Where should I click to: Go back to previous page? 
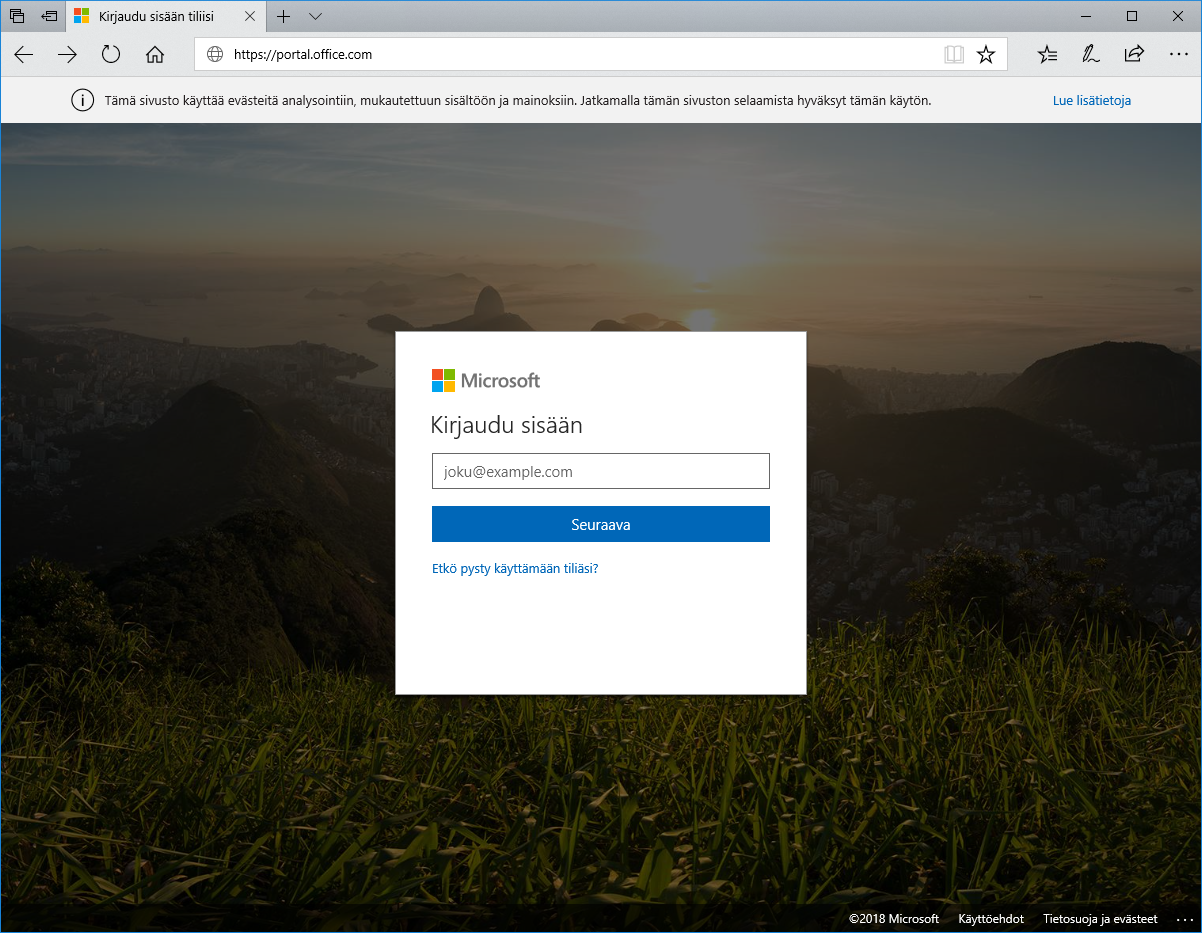point(23,55)
